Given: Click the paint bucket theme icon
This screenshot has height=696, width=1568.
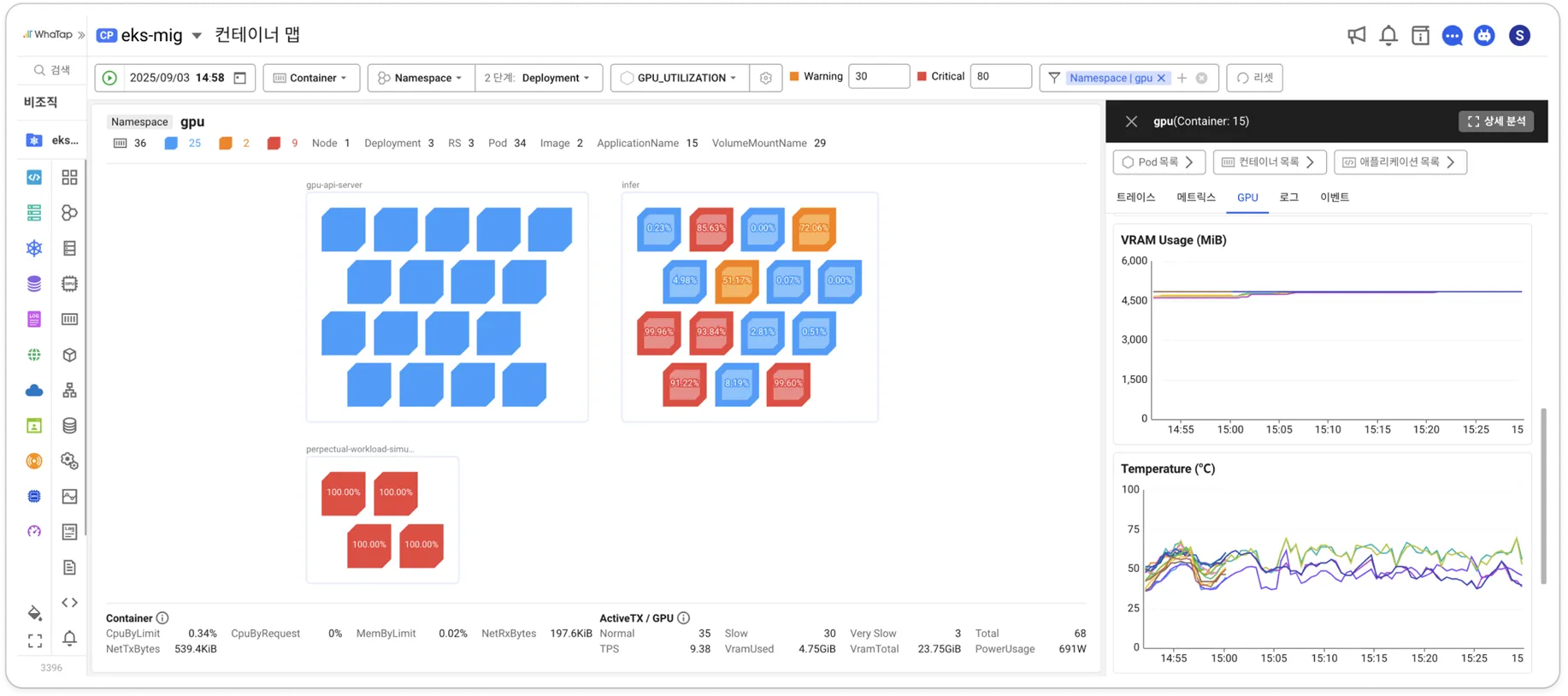Looking at the screenshot, I should pyautogui.click(x=34, y=612).
